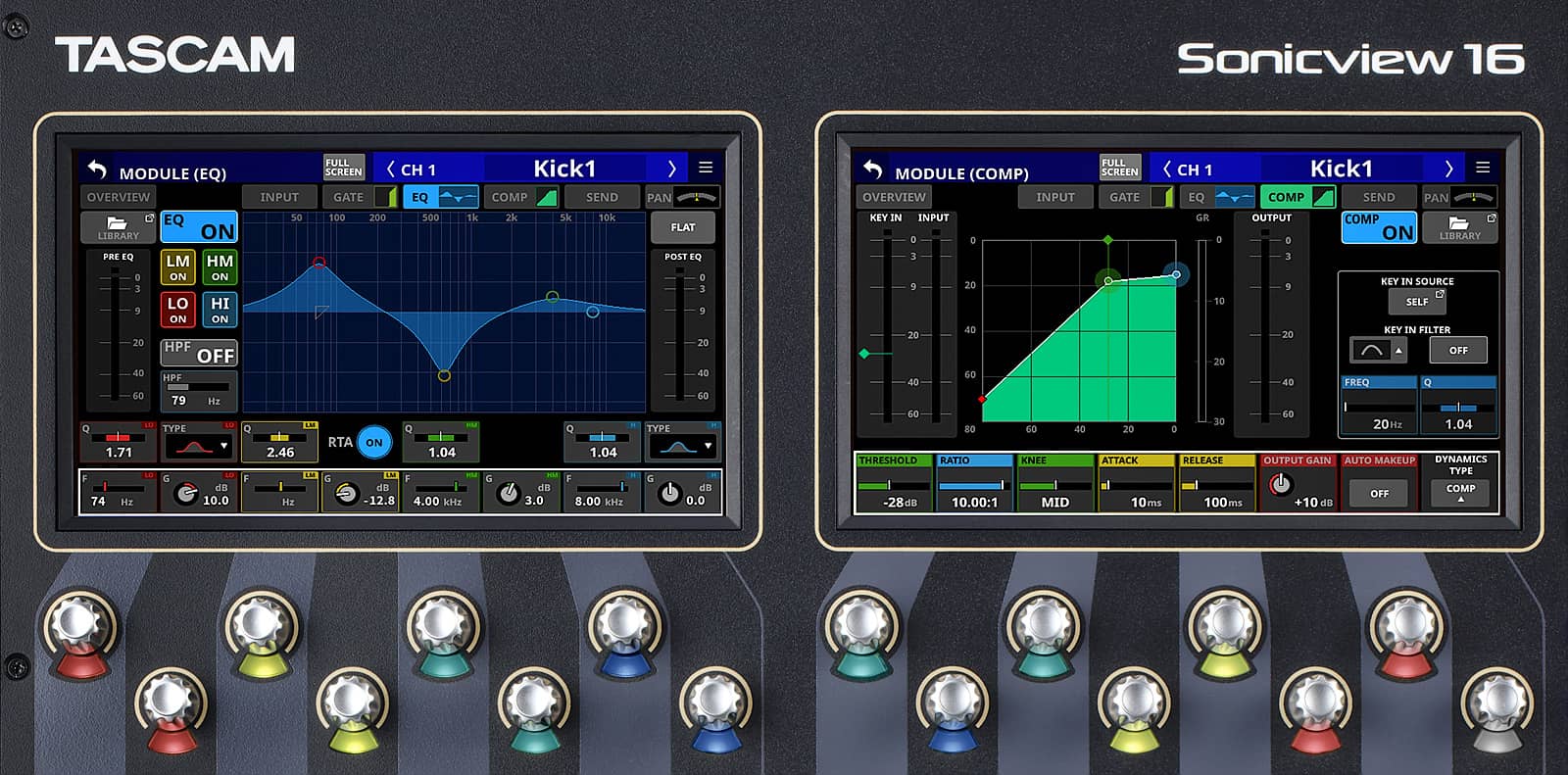The image size is (1568, 775).
Task: Go to previous channel on the COMP screen
Action: [x=1166, y=169]
